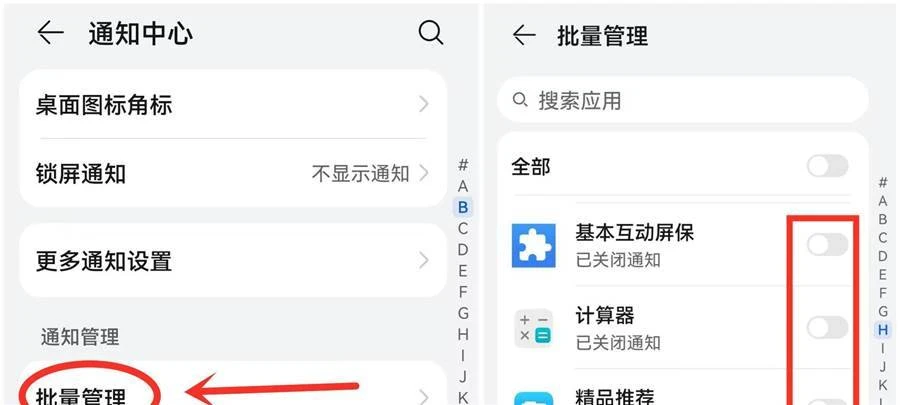Open 桌面图标角标 via its chevron
The width and height of the screenshot is (900, 405).
[x=424, y=104]
